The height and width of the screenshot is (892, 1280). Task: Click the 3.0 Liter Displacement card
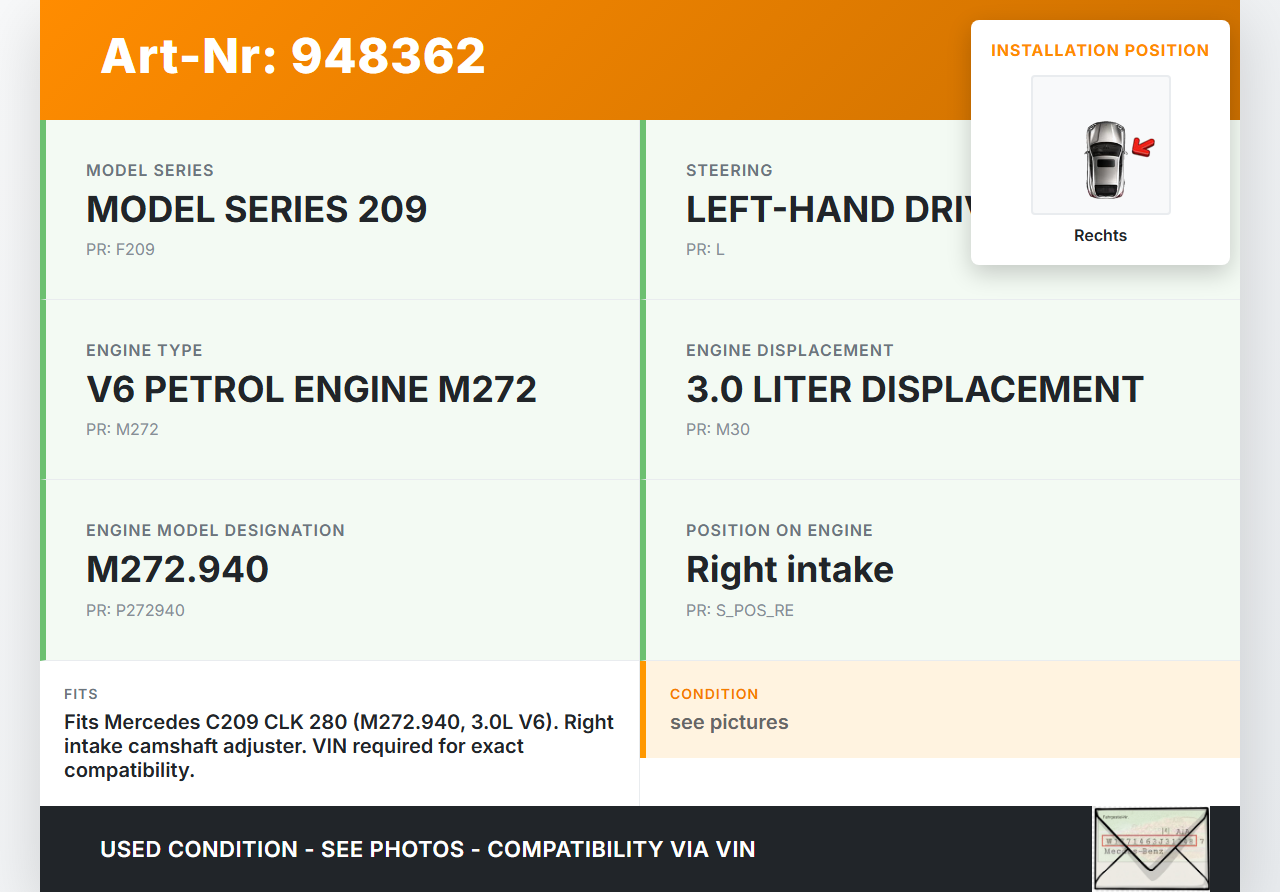pyautogui.click(x=940, y=390)
